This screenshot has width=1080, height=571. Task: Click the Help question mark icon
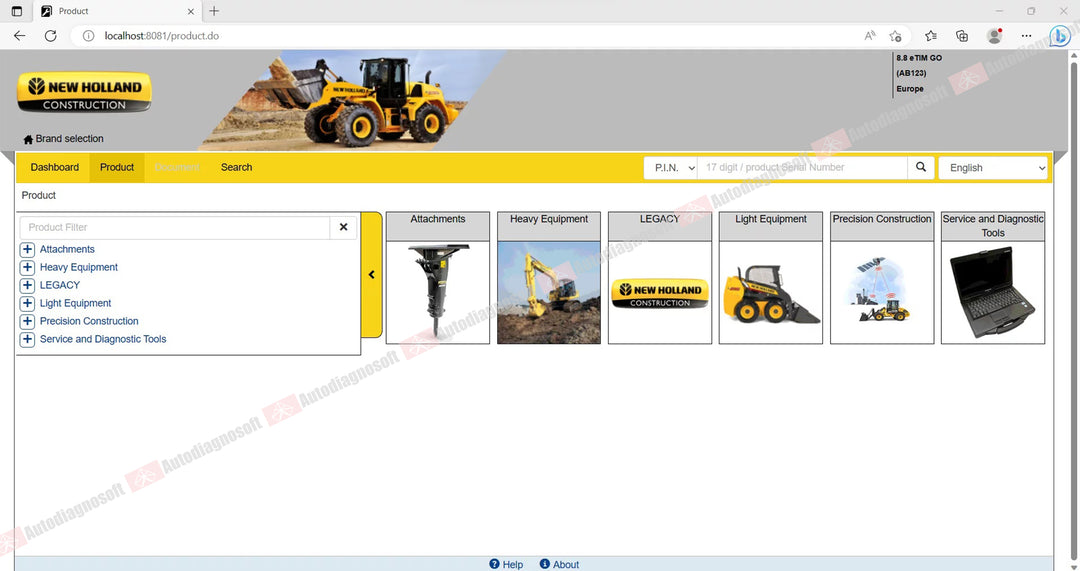coord(494,564)
